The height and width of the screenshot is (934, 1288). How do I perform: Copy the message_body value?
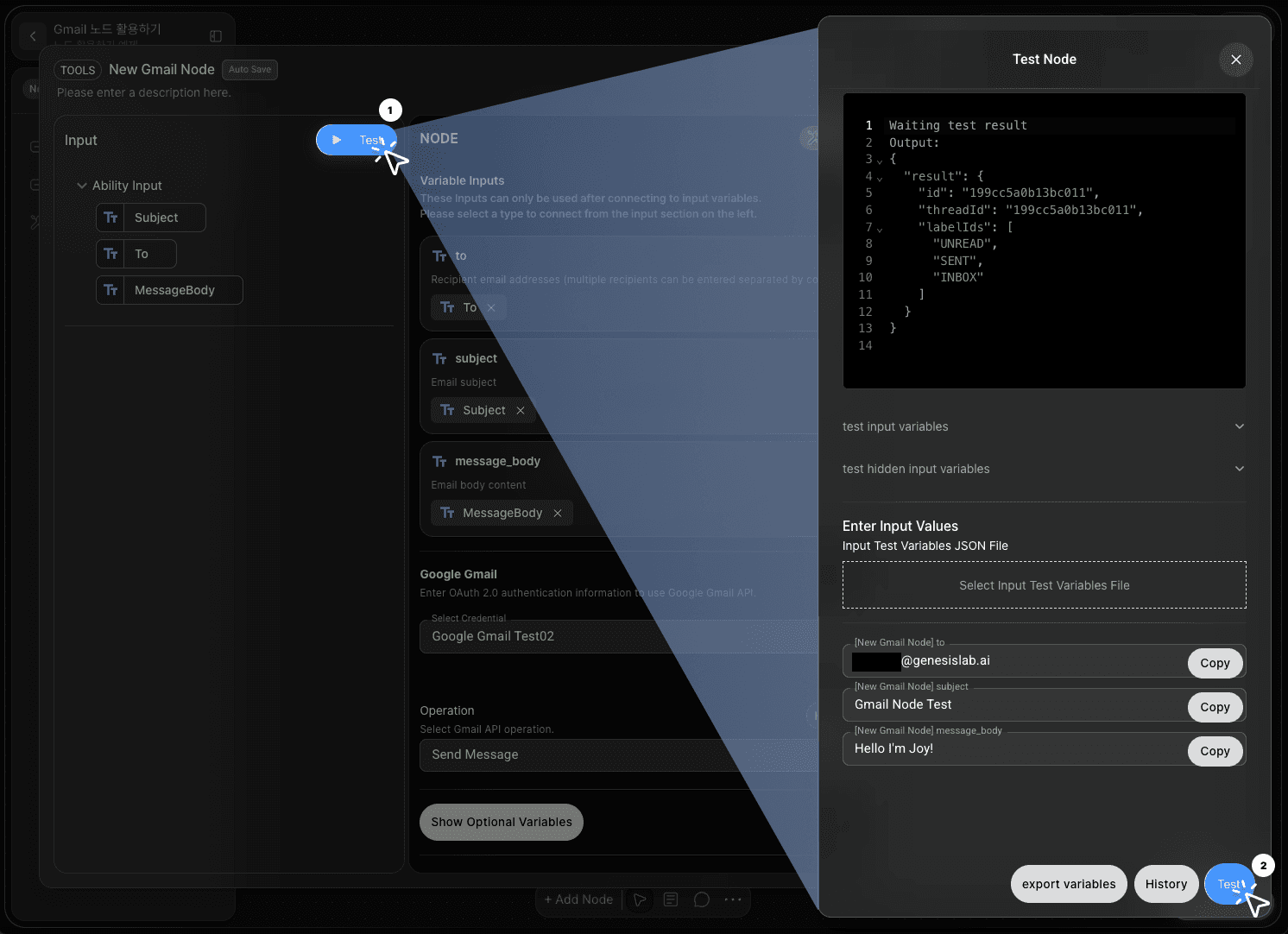pos(1215,751)
